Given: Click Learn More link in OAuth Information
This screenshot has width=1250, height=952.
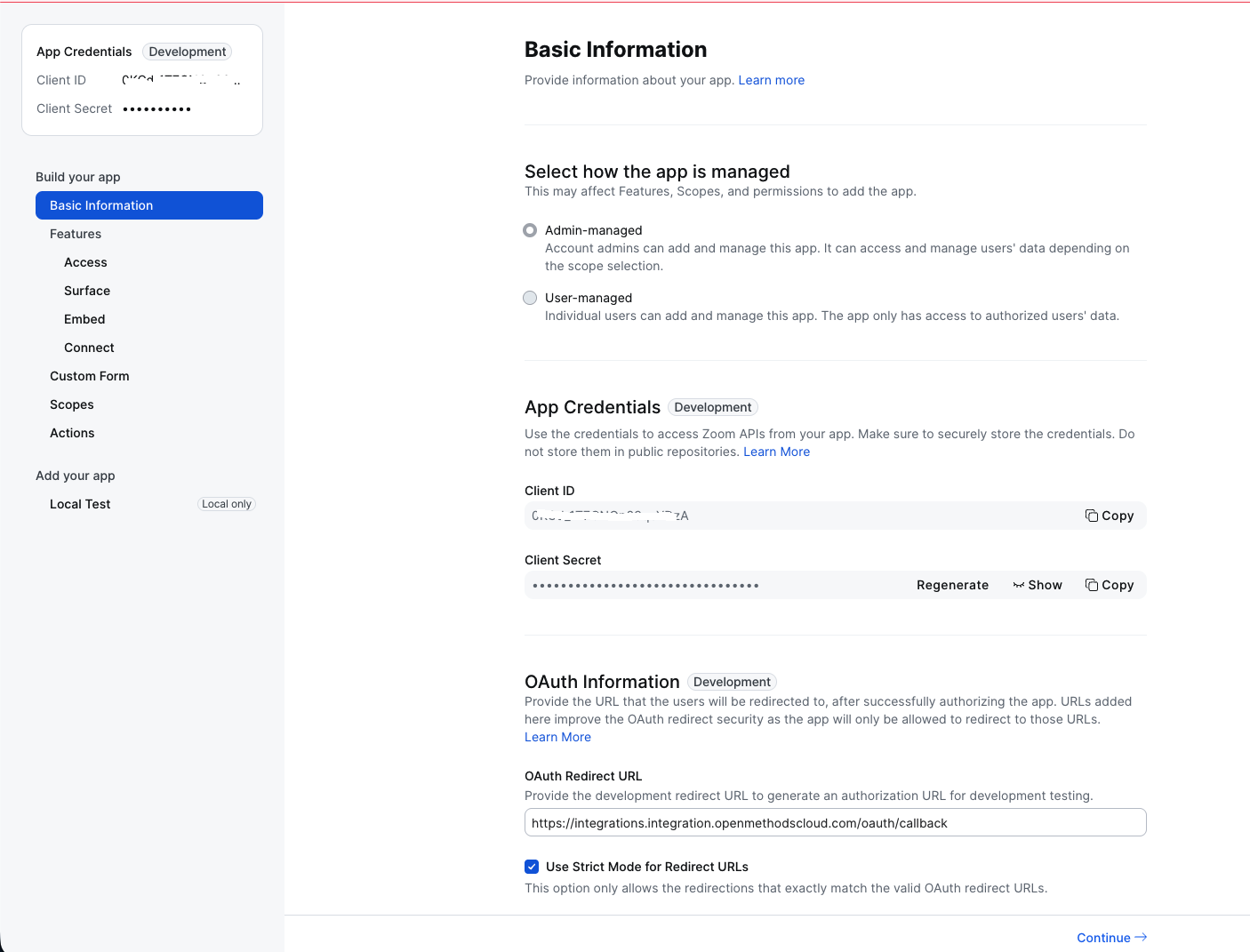Looking at the screenshot, I should point(557,737).
